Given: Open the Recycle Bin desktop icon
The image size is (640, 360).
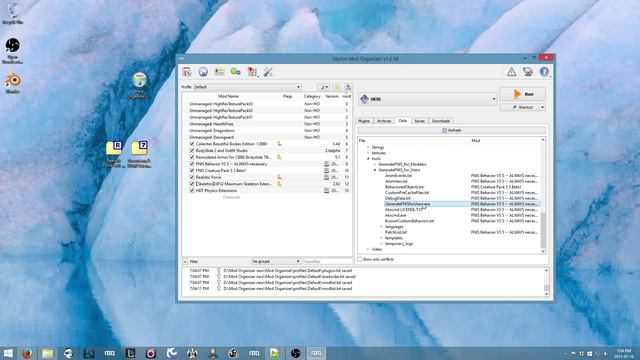Looking at the screenshot, I should point(12,13).
